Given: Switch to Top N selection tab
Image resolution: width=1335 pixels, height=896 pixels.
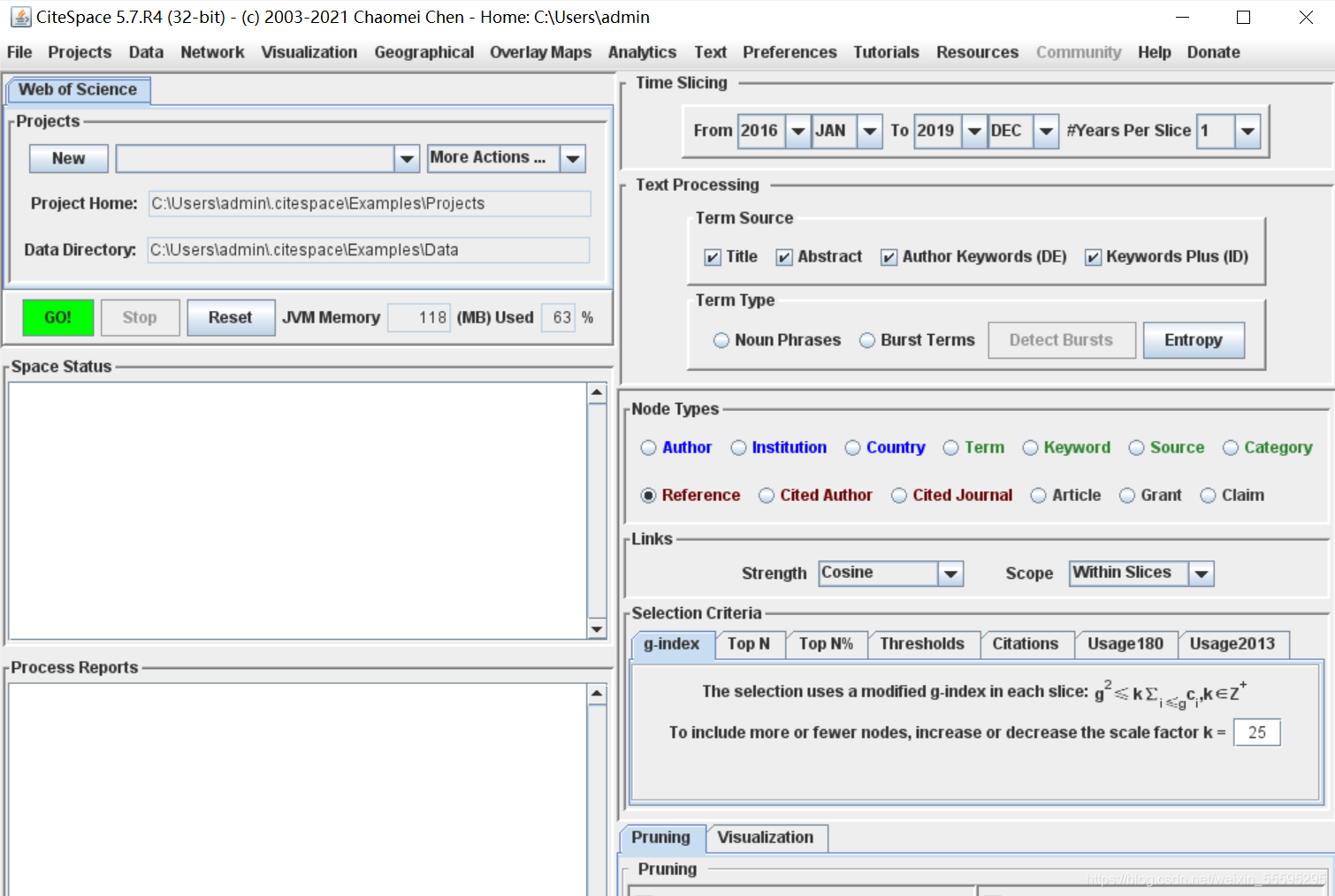Looking at the screenshot, I should coord(749,644).
